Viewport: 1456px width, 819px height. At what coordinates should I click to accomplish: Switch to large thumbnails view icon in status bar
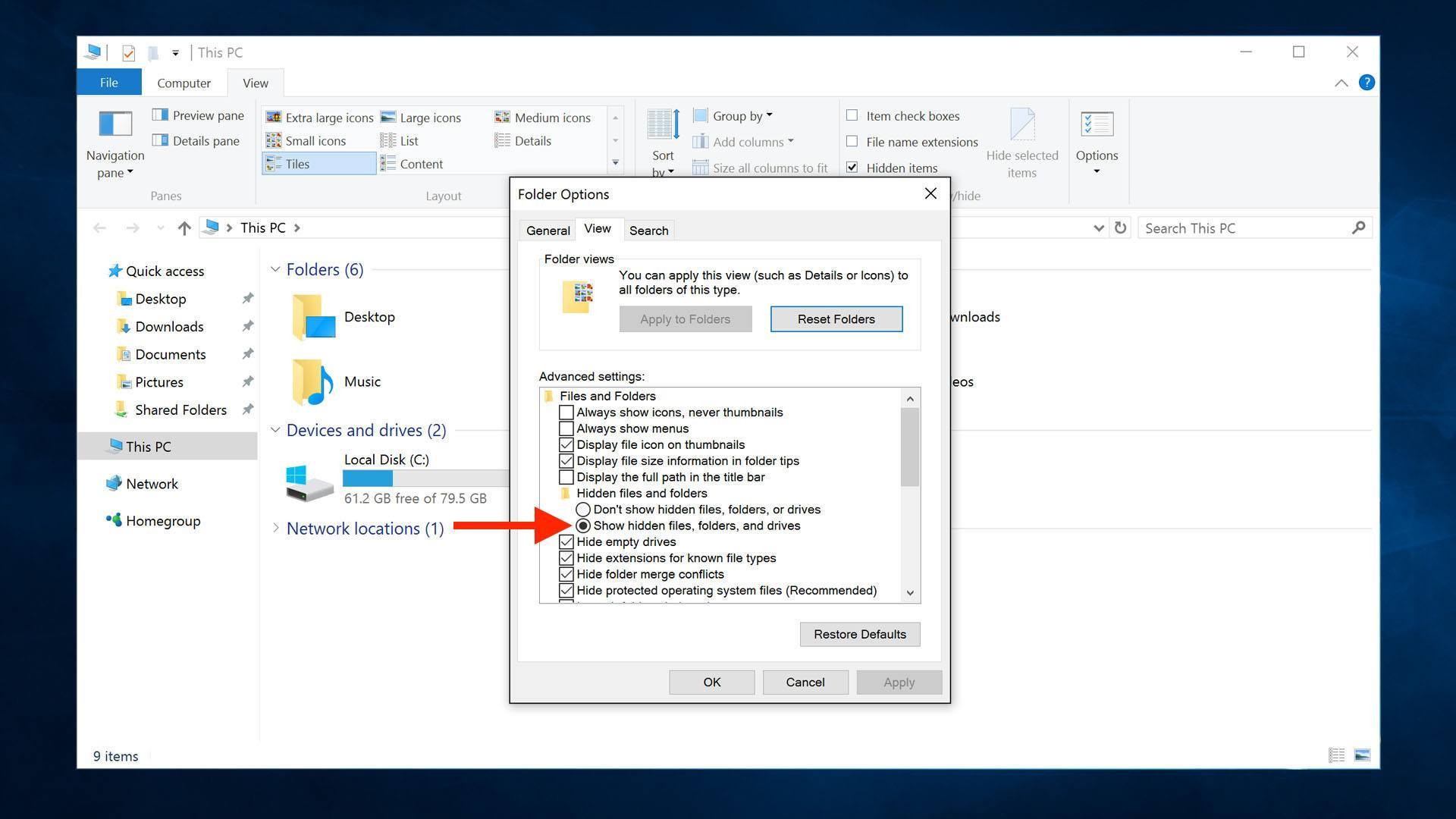(1362, 755)
